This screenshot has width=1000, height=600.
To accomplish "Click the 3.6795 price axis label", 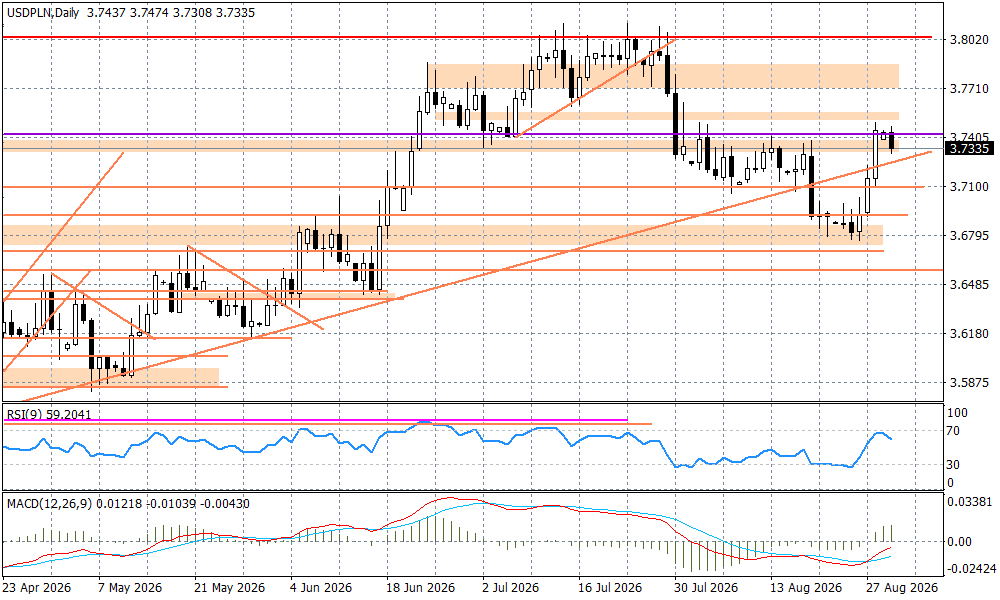I will 969,236.
